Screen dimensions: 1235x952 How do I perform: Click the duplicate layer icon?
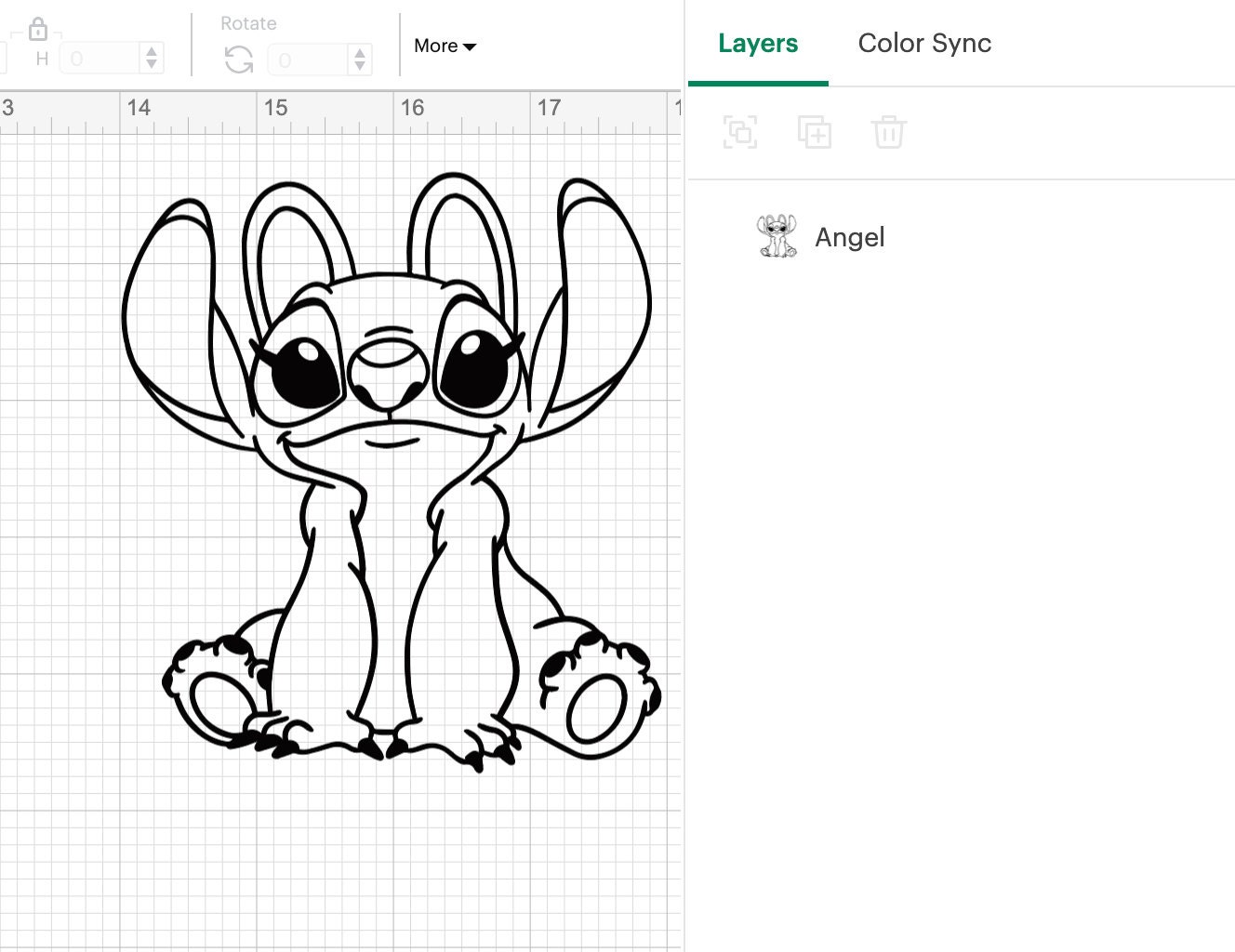[x=815, y=132]
